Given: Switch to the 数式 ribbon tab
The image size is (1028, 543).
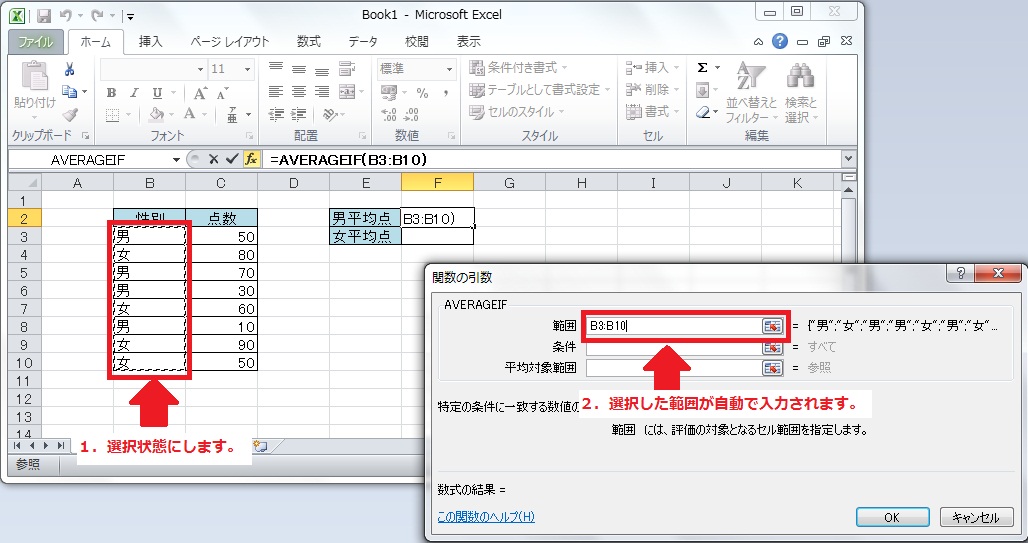Looking at the screenshot, I should coord(308,41).
